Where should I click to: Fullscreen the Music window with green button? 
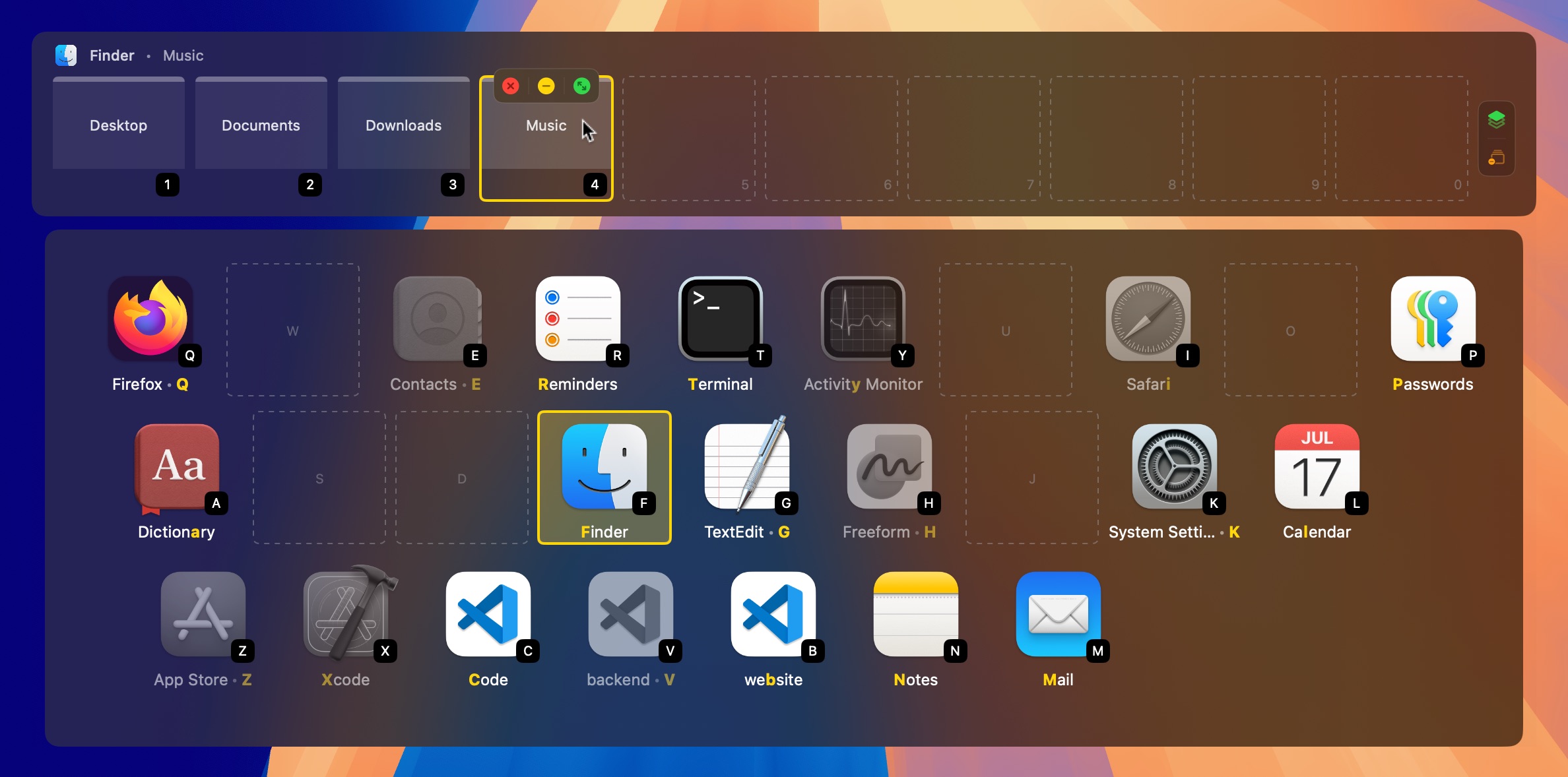point(582,86)
